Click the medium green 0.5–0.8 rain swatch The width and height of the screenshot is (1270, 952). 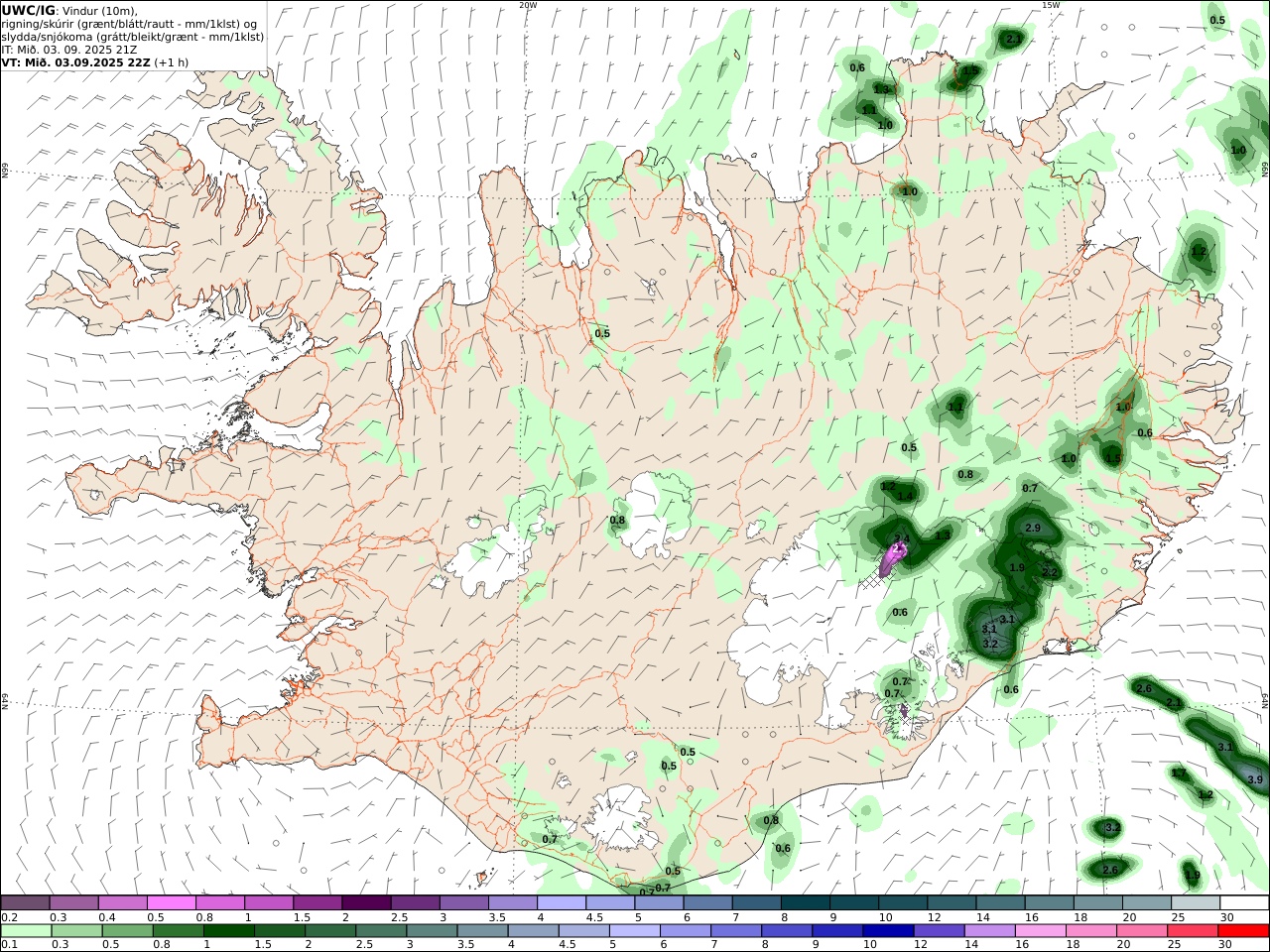point(127,931)
